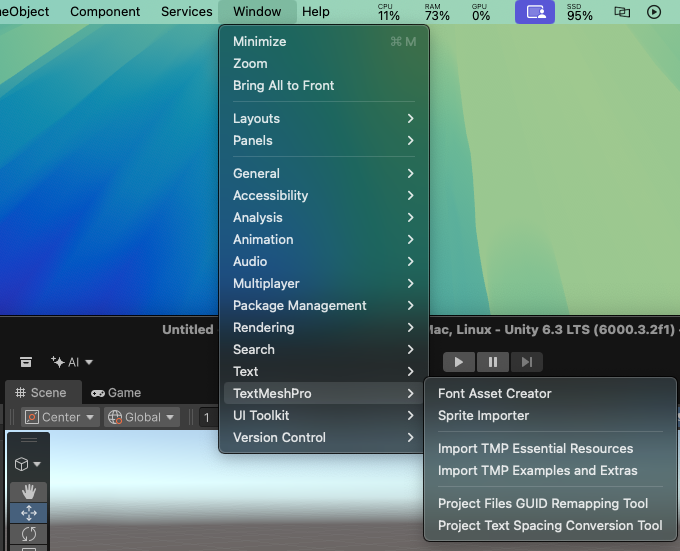Click the grid snap value field showing 1
The width and height of the screenshot is (680, 551).
coord(209,417)
